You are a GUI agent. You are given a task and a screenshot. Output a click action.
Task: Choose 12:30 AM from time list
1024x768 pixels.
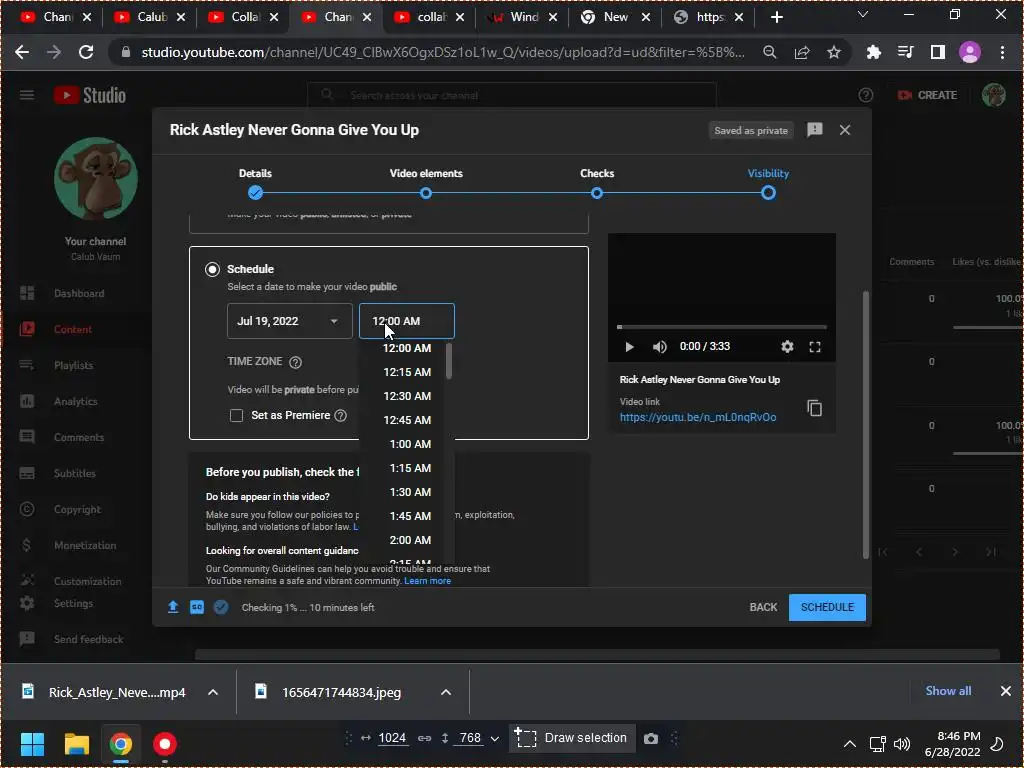click(x=407, y=396)
